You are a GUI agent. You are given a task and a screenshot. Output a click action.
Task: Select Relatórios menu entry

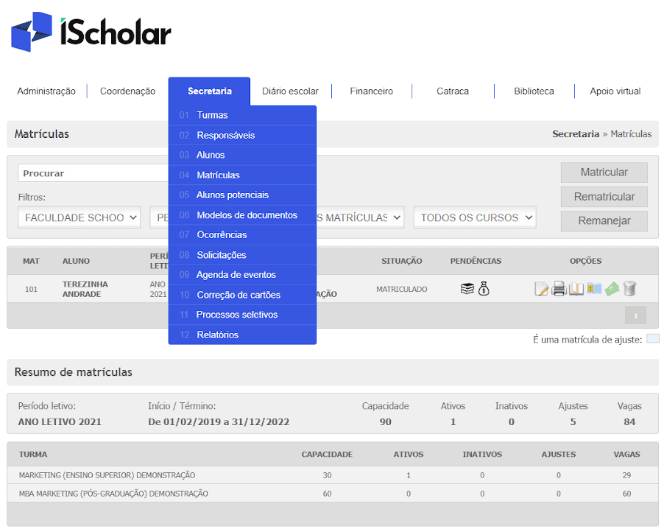[x=243, y=335]
